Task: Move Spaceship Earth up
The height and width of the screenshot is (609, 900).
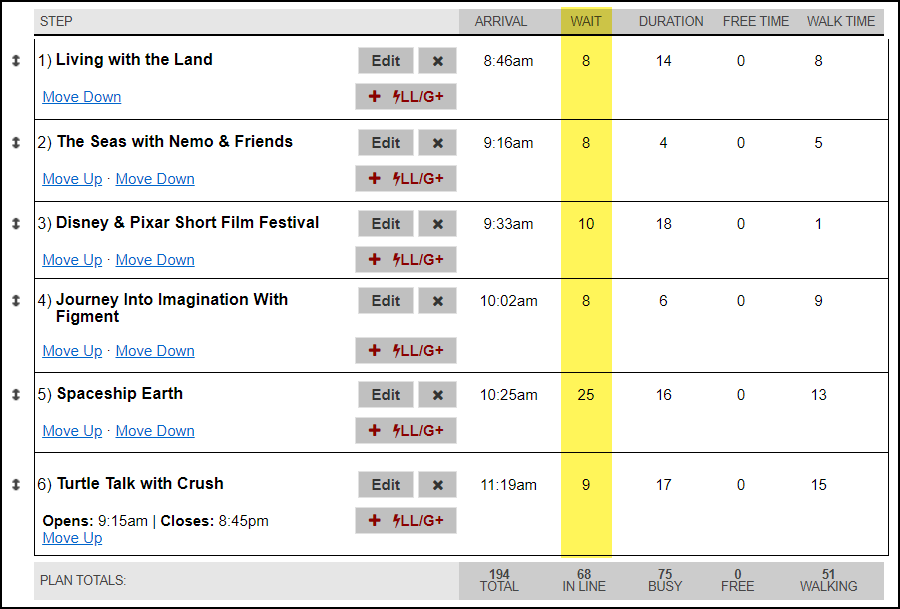Action: click(x=72, y=431)
